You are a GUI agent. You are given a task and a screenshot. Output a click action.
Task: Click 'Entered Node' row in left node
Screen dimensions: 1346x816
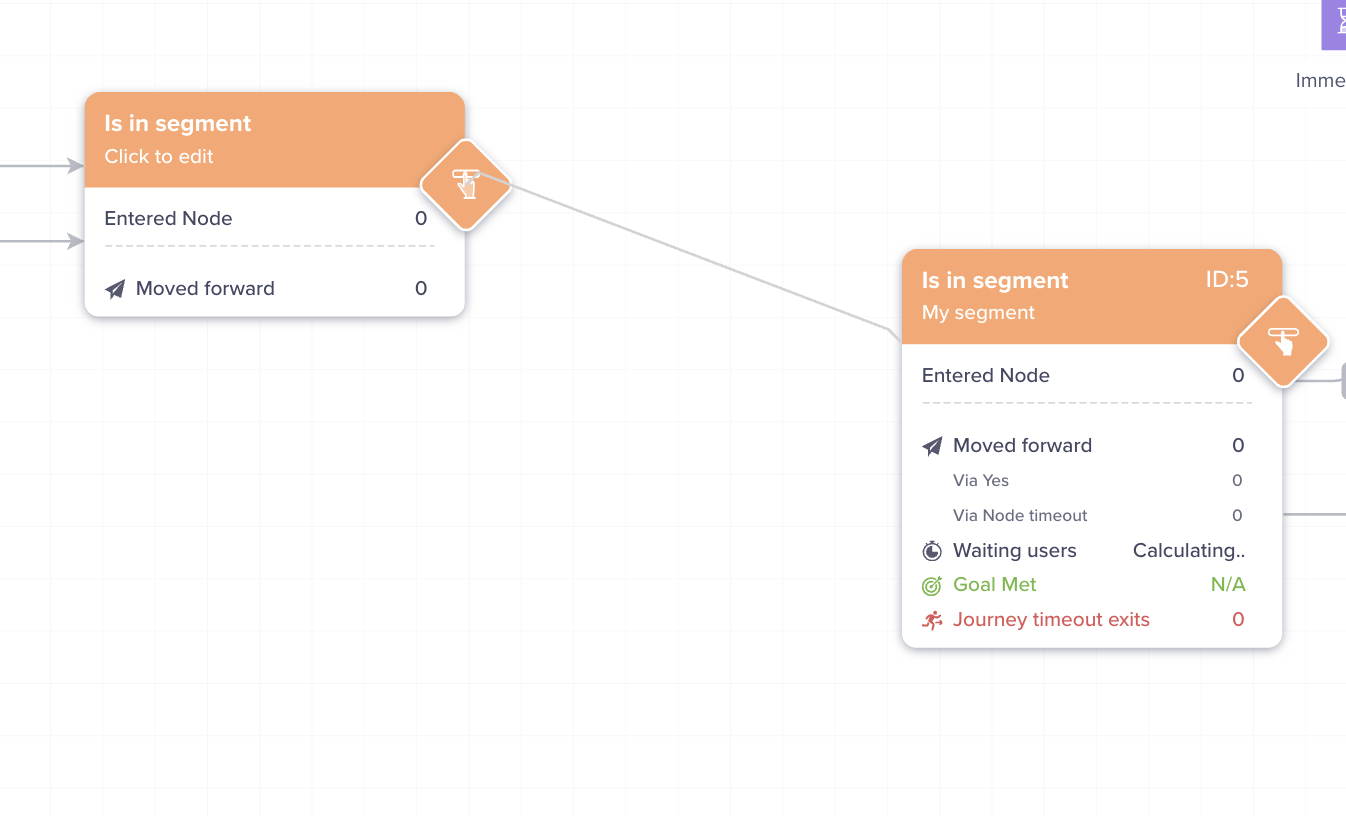pos(265,219)
